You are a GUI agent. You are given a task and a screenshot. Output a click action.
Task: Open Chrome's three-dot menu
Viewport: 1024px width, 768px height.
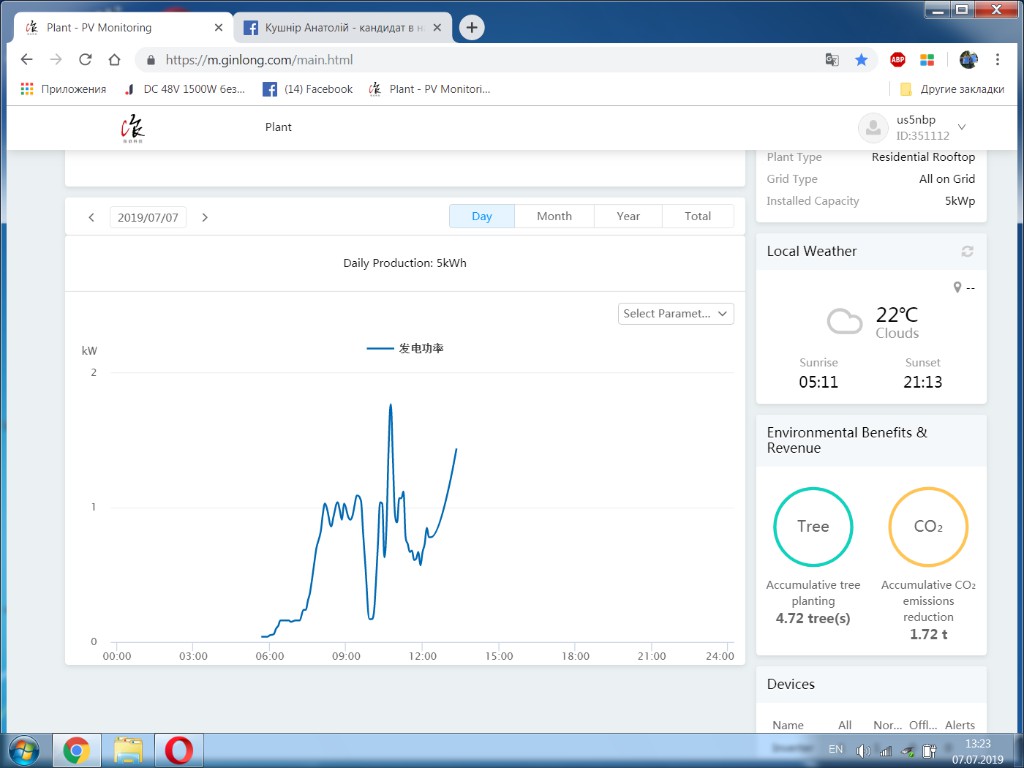(x=997, y=59)
